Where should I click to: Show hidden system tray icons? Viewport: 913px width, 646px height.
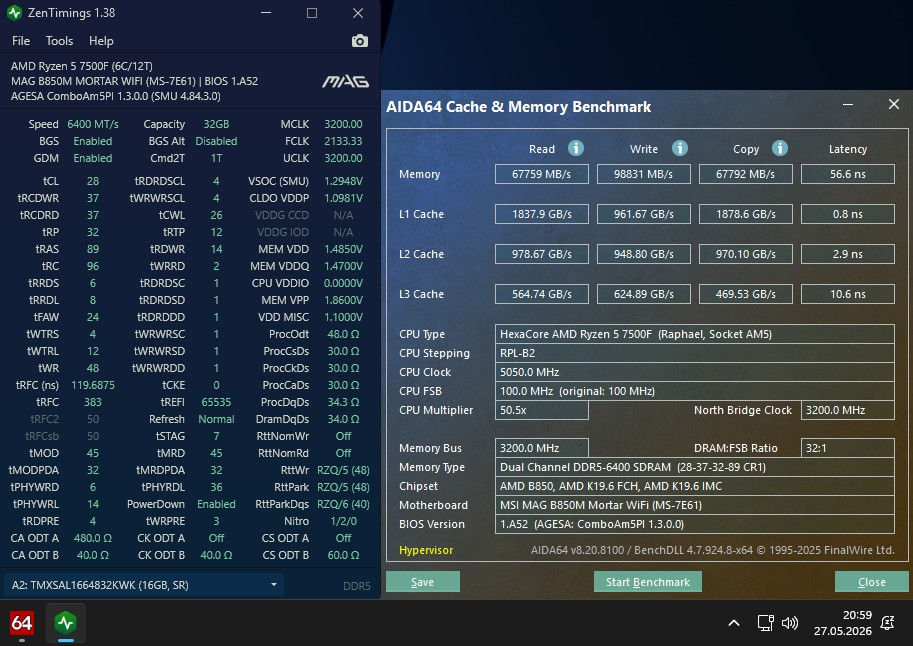point(734,623)
